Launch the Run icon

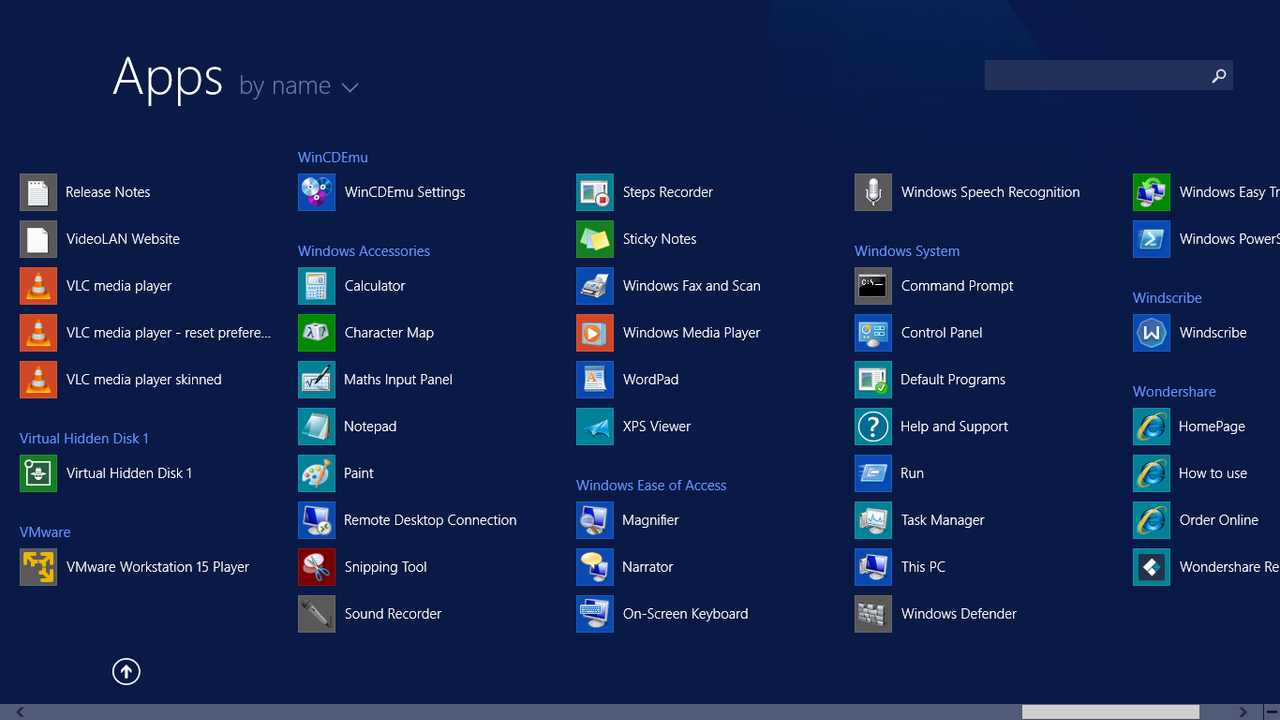point(873,473)
